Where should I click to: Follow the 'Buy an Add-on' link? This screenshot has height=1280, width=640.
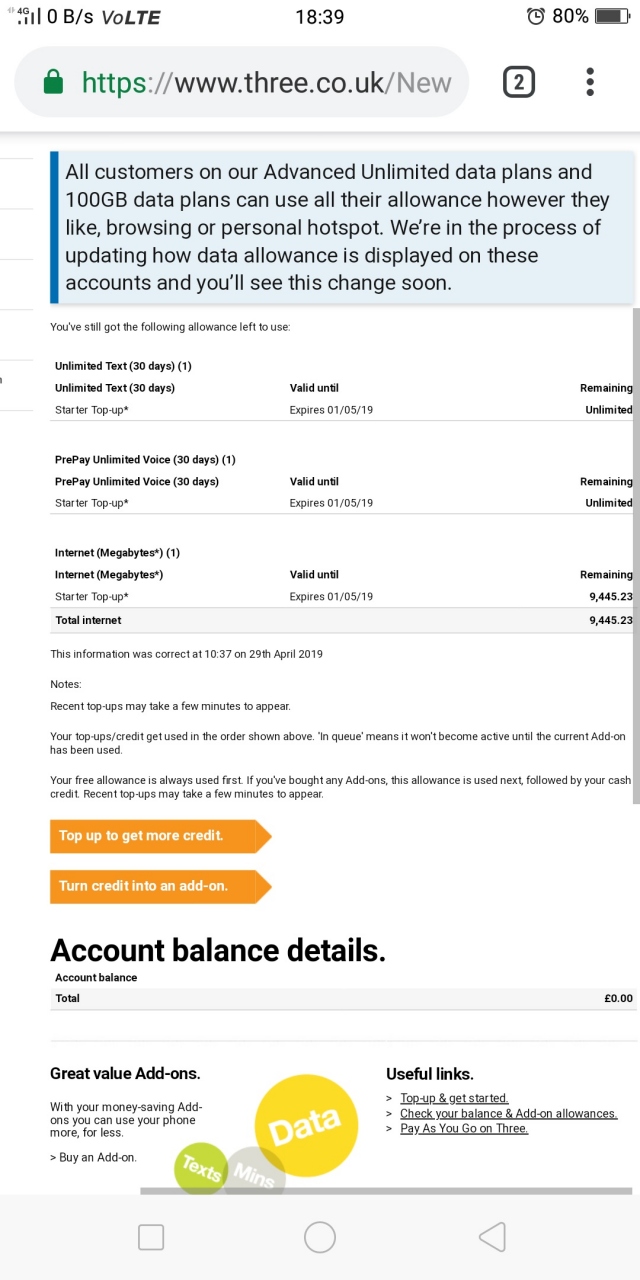[96, 1157]
